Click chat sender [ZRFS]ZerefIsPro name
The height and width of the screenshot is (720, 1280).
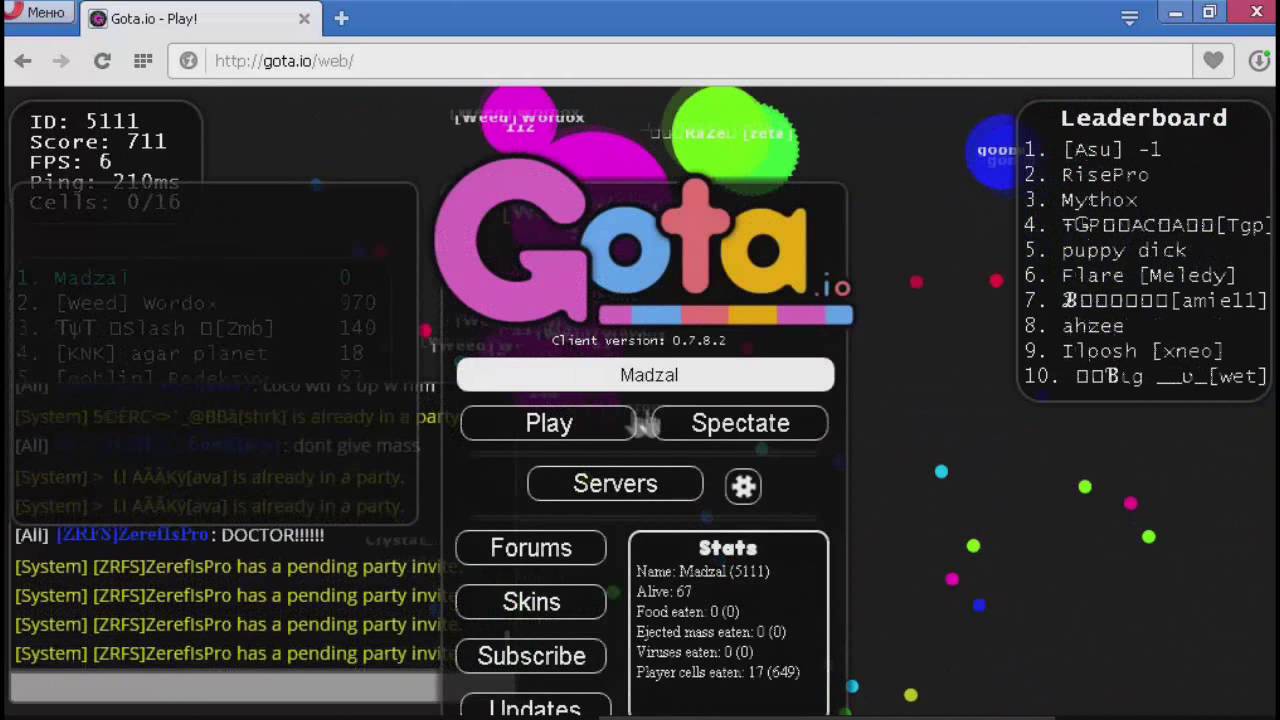click(133, 535)
